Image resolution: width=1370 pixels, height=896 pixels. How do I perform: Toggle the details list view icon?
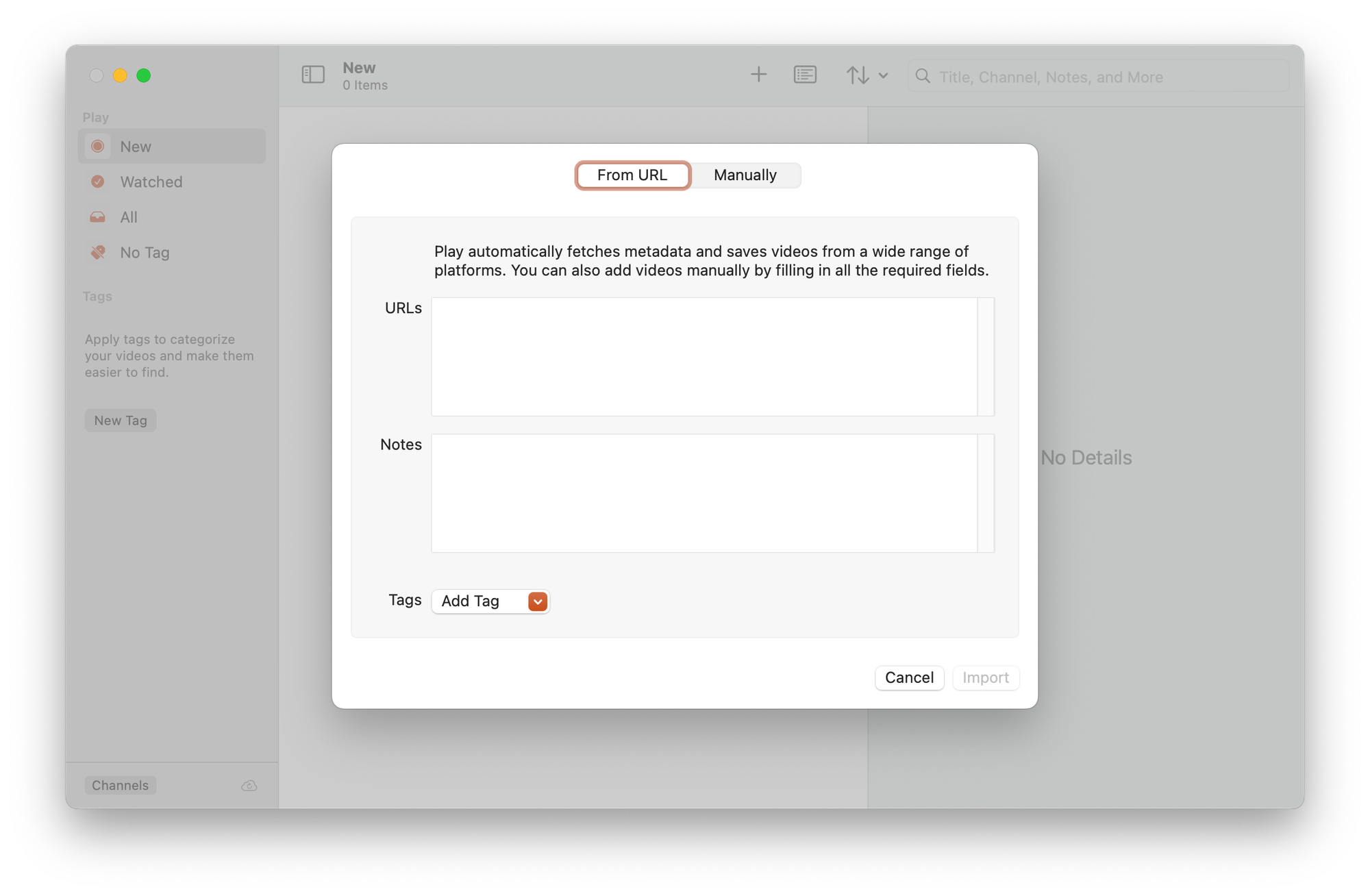[805, 75]
